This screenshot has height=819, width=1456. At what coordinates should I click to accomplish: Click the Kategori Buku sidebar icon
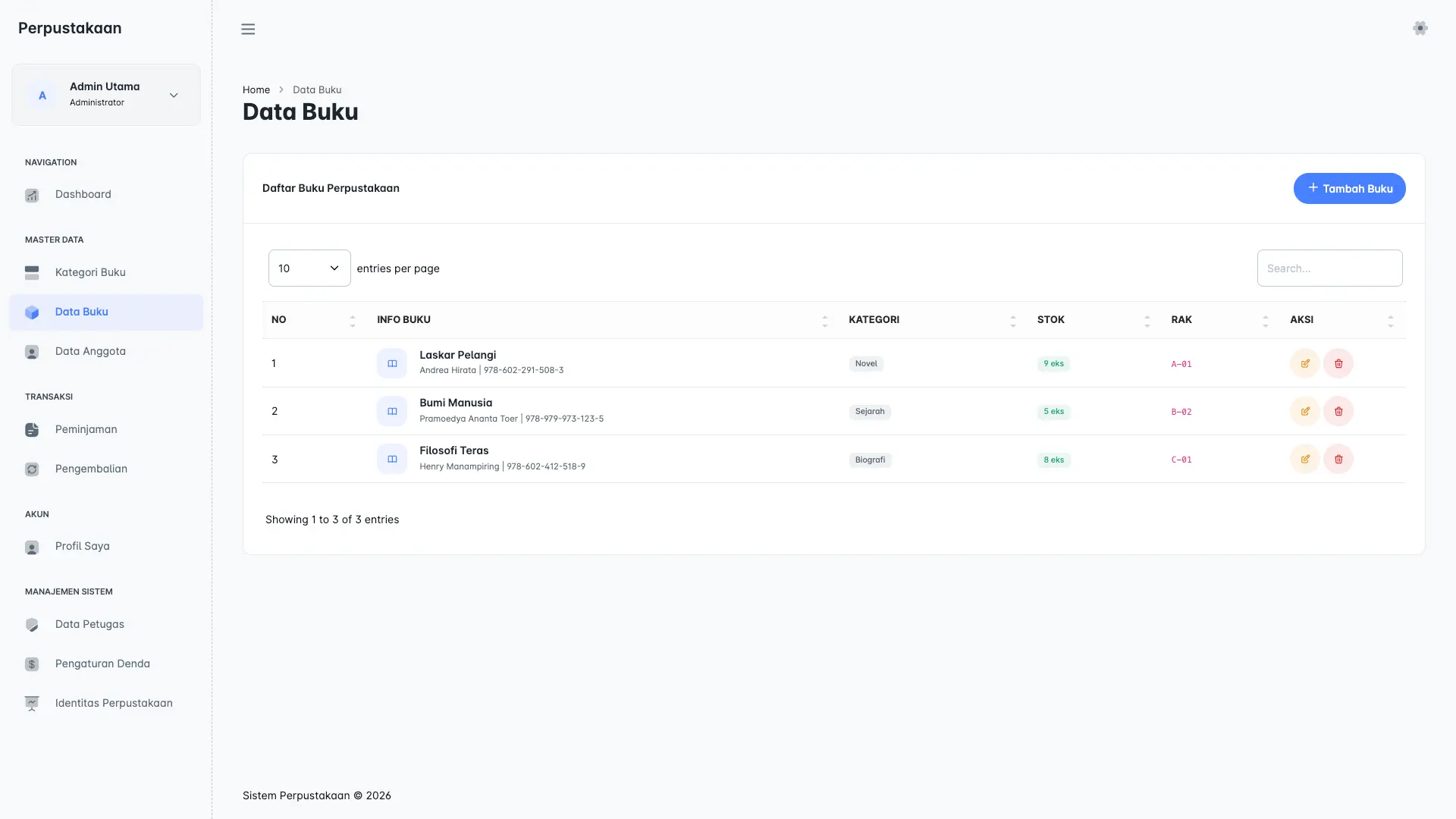32,273
